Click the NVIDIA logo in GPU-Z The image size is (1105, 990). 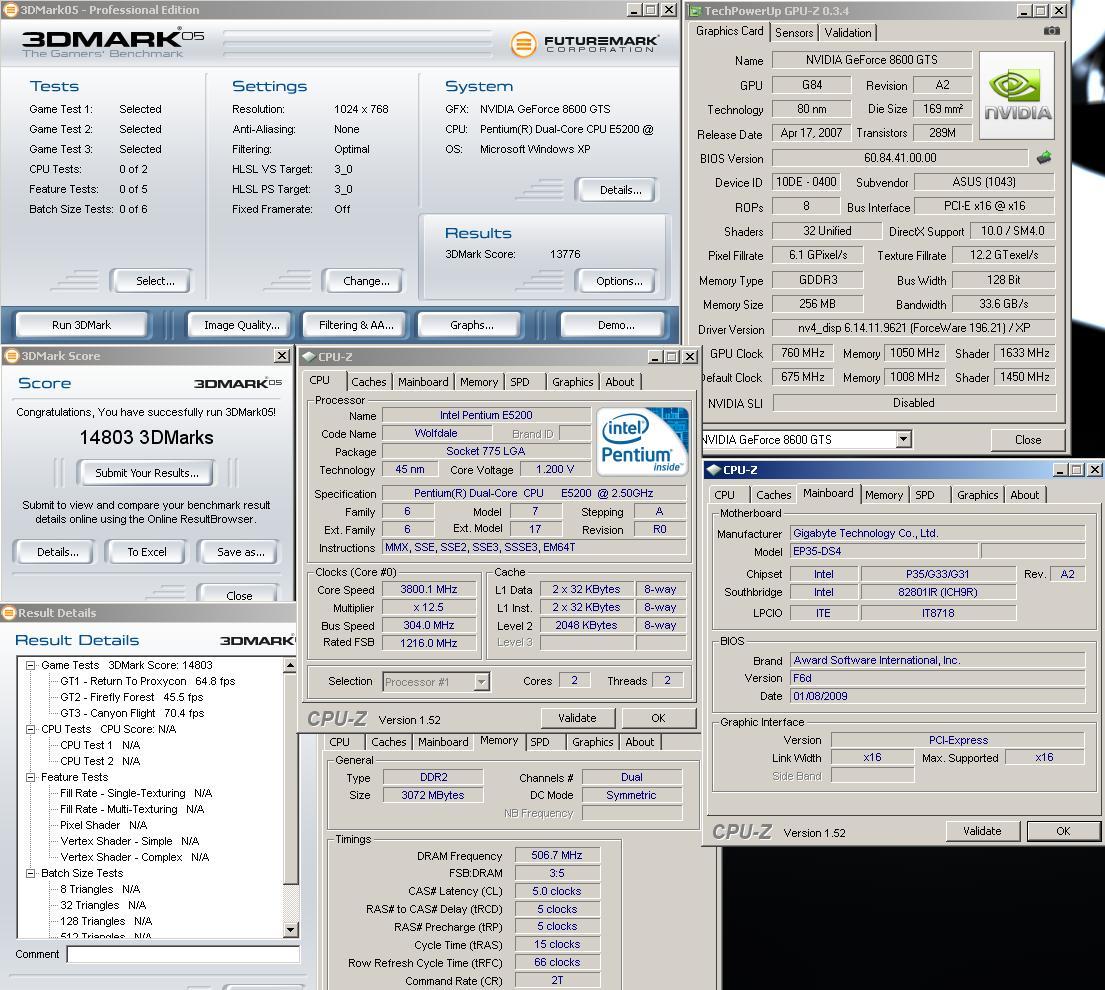pyautogui.click(x=1017, y=95)
